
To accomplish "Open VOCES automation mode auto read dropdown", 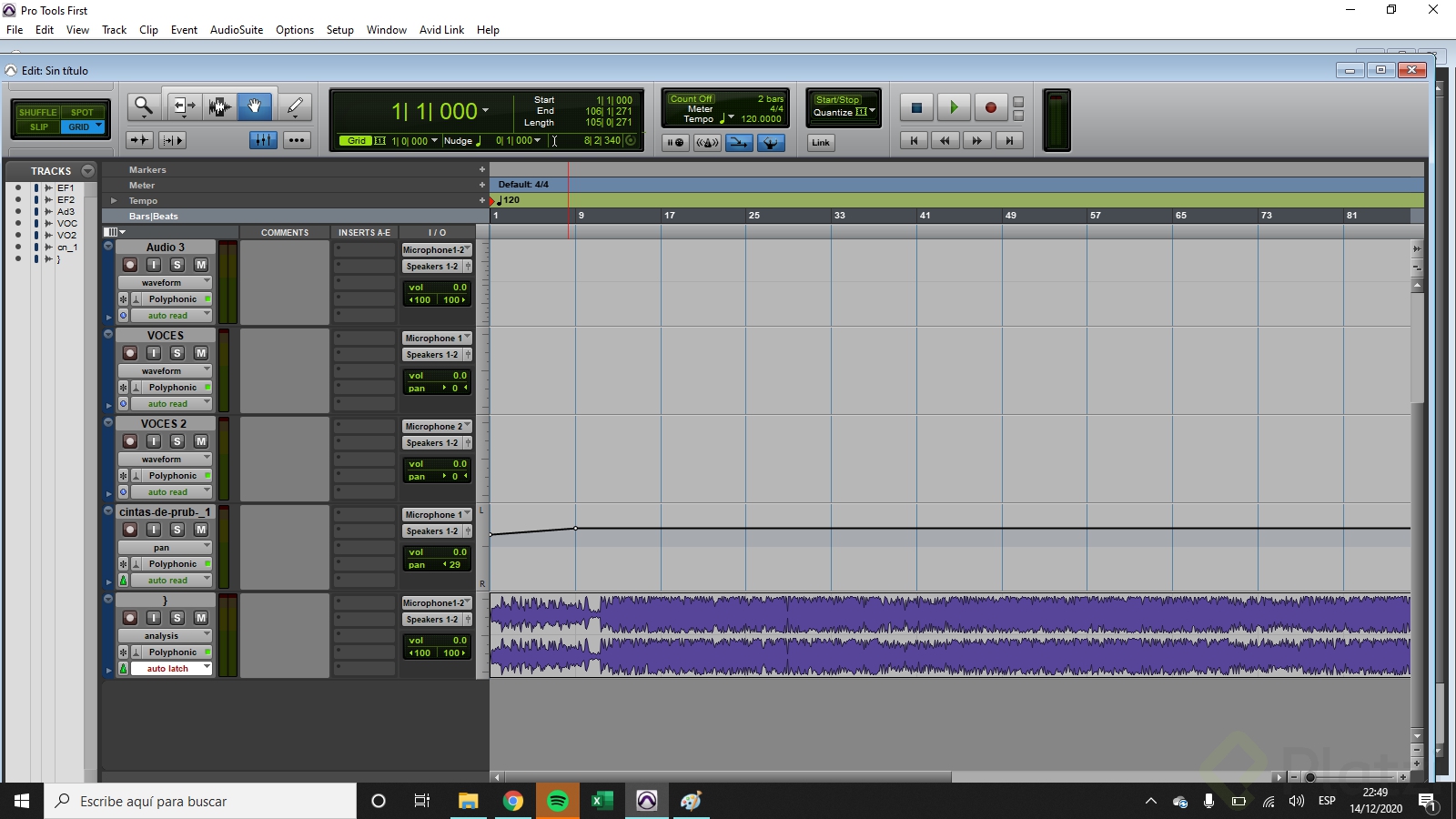I will [x=170, y=404].
